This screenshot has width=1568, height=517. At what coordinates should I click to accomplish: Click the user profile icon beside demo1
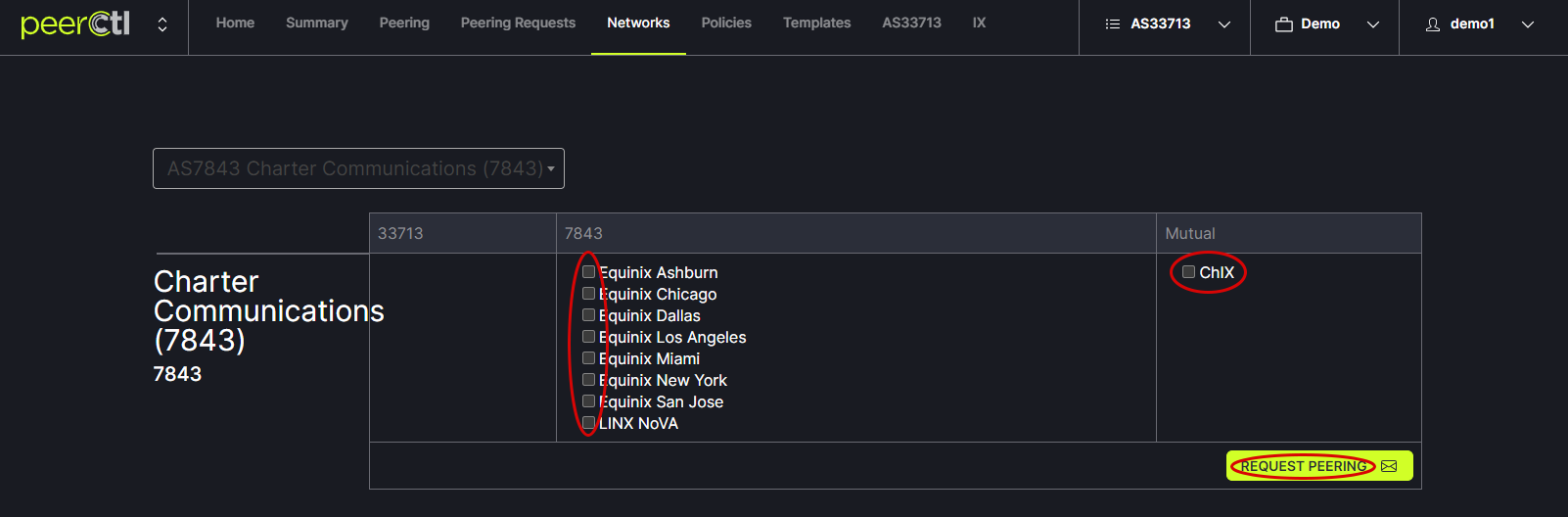pyautogui.click(x=1432, y=24)
